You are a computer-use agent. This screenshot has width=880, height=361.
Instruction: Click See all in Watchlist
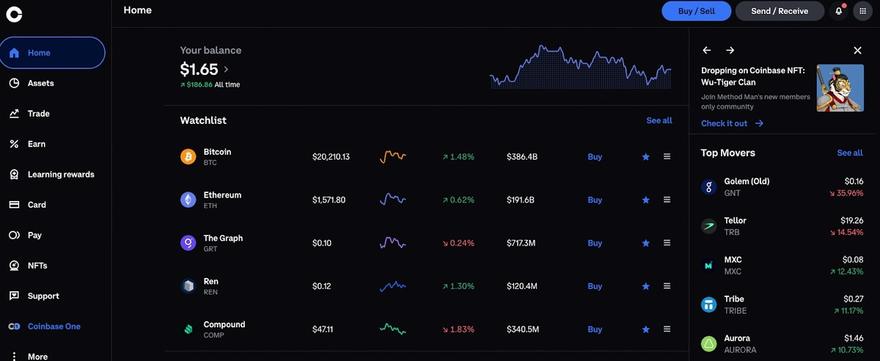(x=659, y=121)
